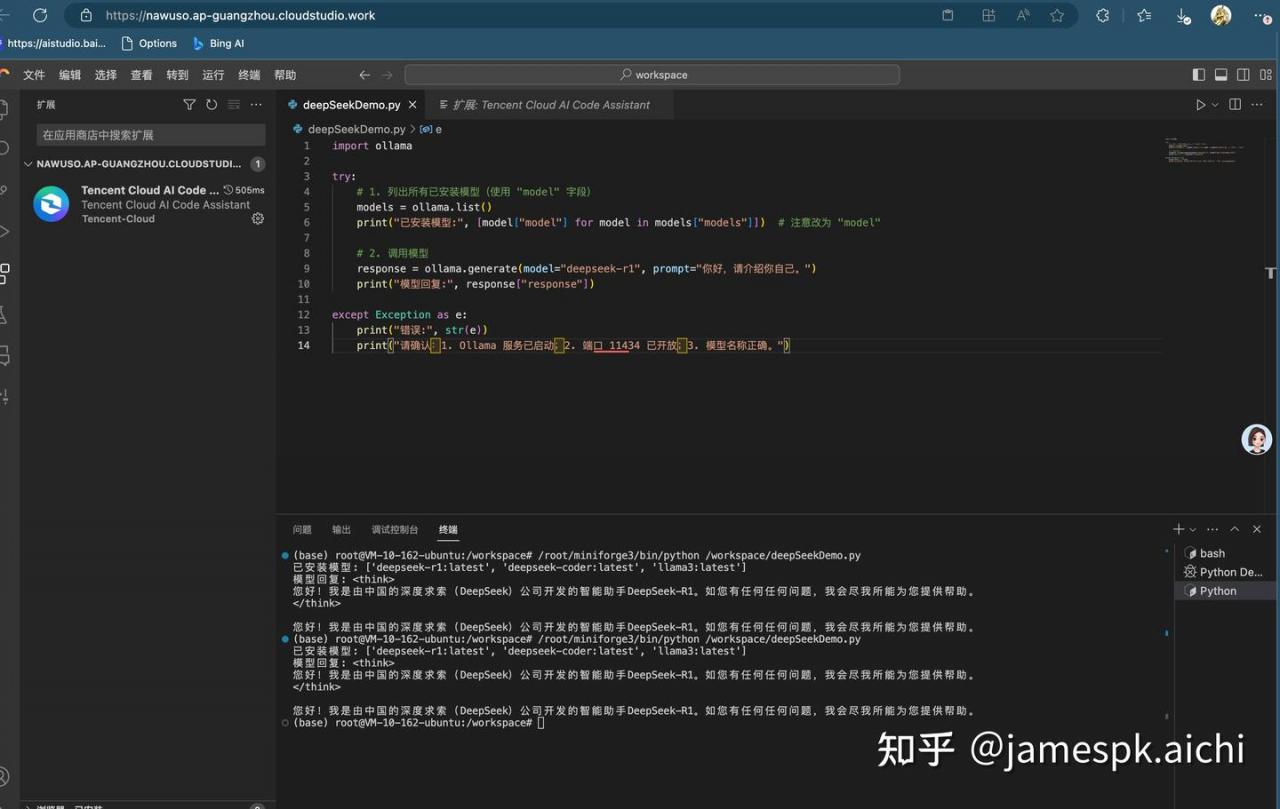Expand the run button dropdown arrow

click(x=1215, y=104)
